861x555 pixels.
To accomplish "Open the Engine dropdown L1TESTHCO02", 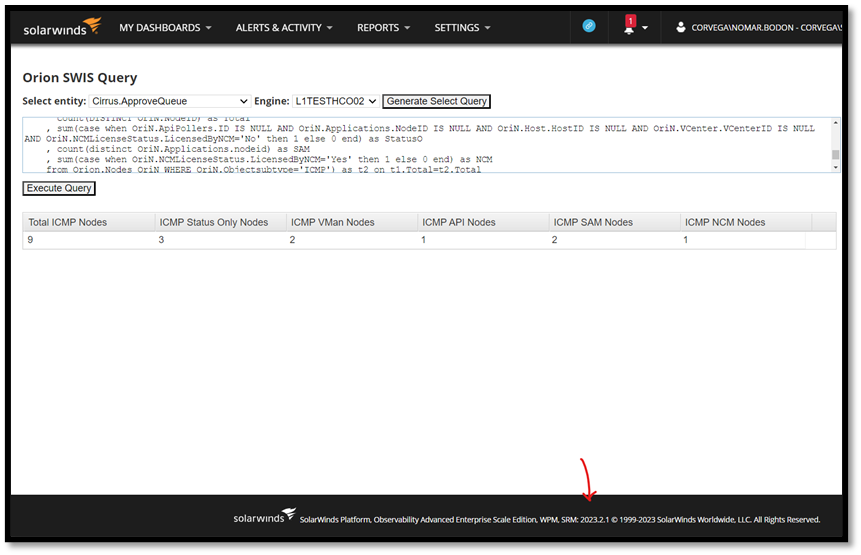I will 335,101.
